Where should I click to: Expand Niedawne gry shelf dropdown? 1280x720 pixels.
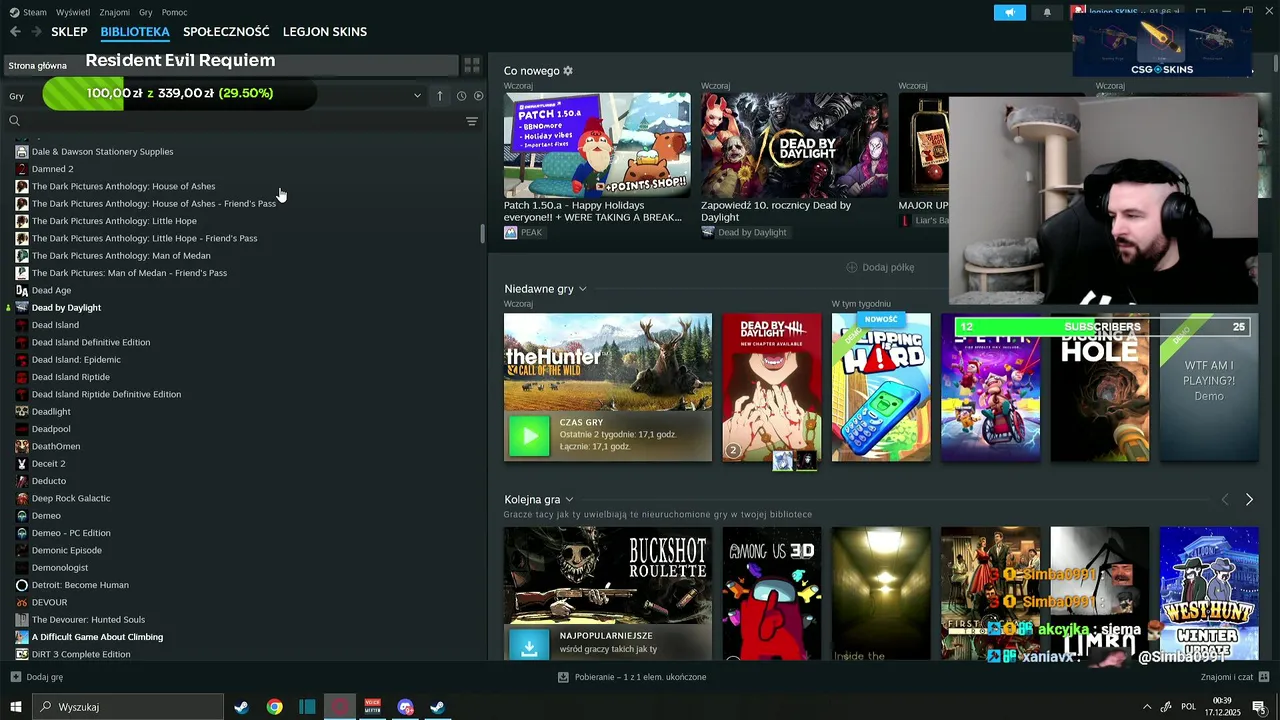point(582,289)
